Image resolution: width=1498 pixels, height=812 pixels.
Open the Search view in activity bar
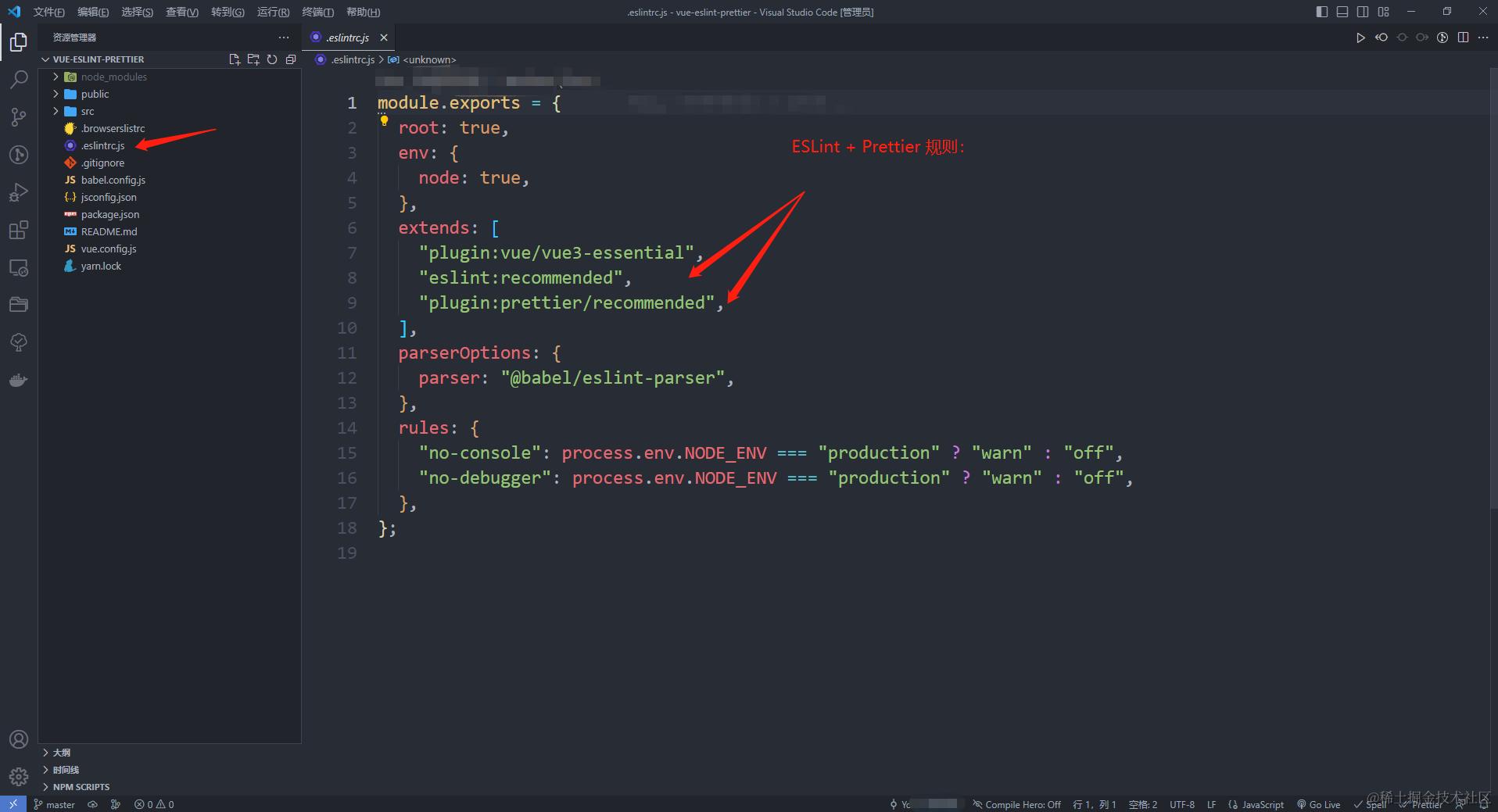pyautogui.click(x=19, y=79)
